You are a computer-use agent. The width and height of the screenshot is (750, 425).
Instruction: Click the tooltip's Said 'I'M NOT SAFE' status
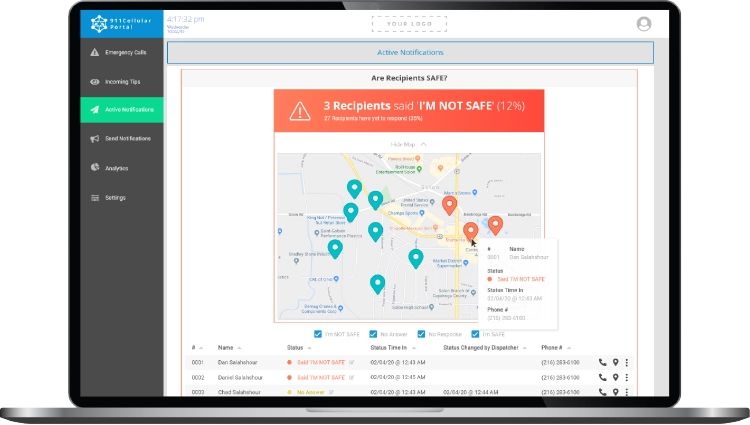point(521,279)
